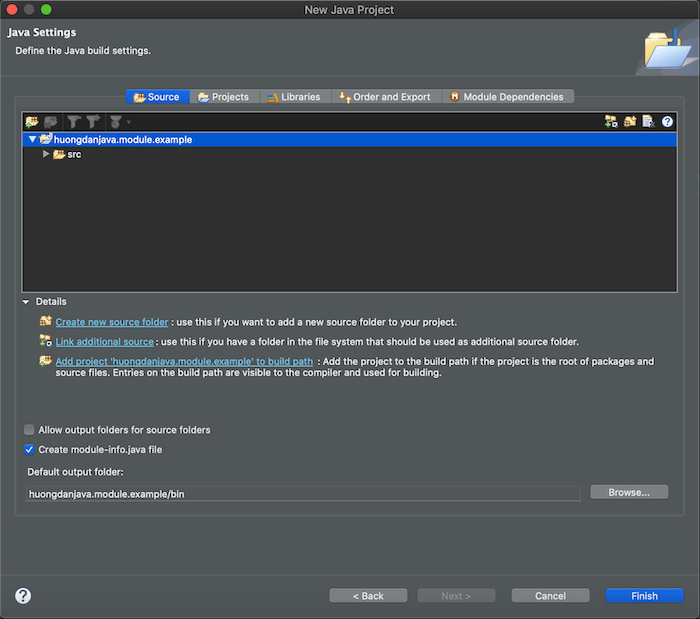Click the icon beside Create new source folder
Image resolution: width=700 pixels, height=619 pixels.
tap(46, 321)
